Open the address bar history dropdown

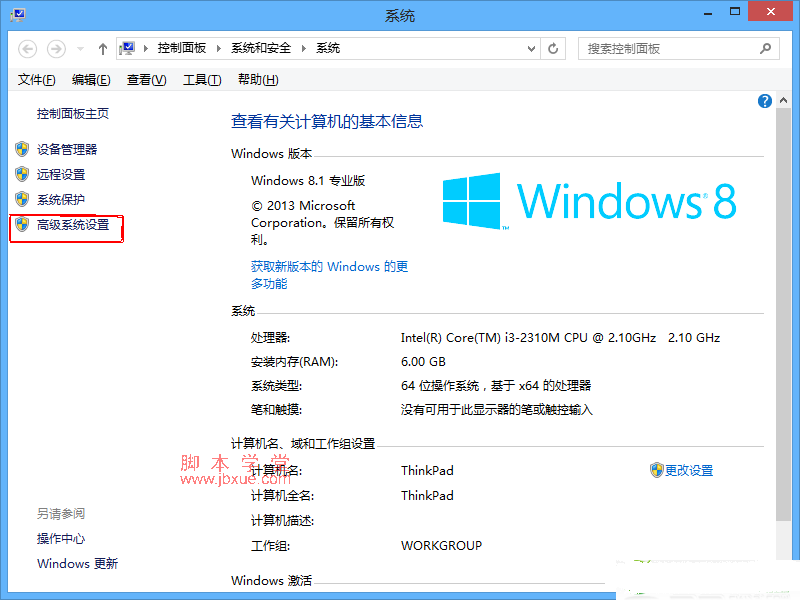(531, 49)
